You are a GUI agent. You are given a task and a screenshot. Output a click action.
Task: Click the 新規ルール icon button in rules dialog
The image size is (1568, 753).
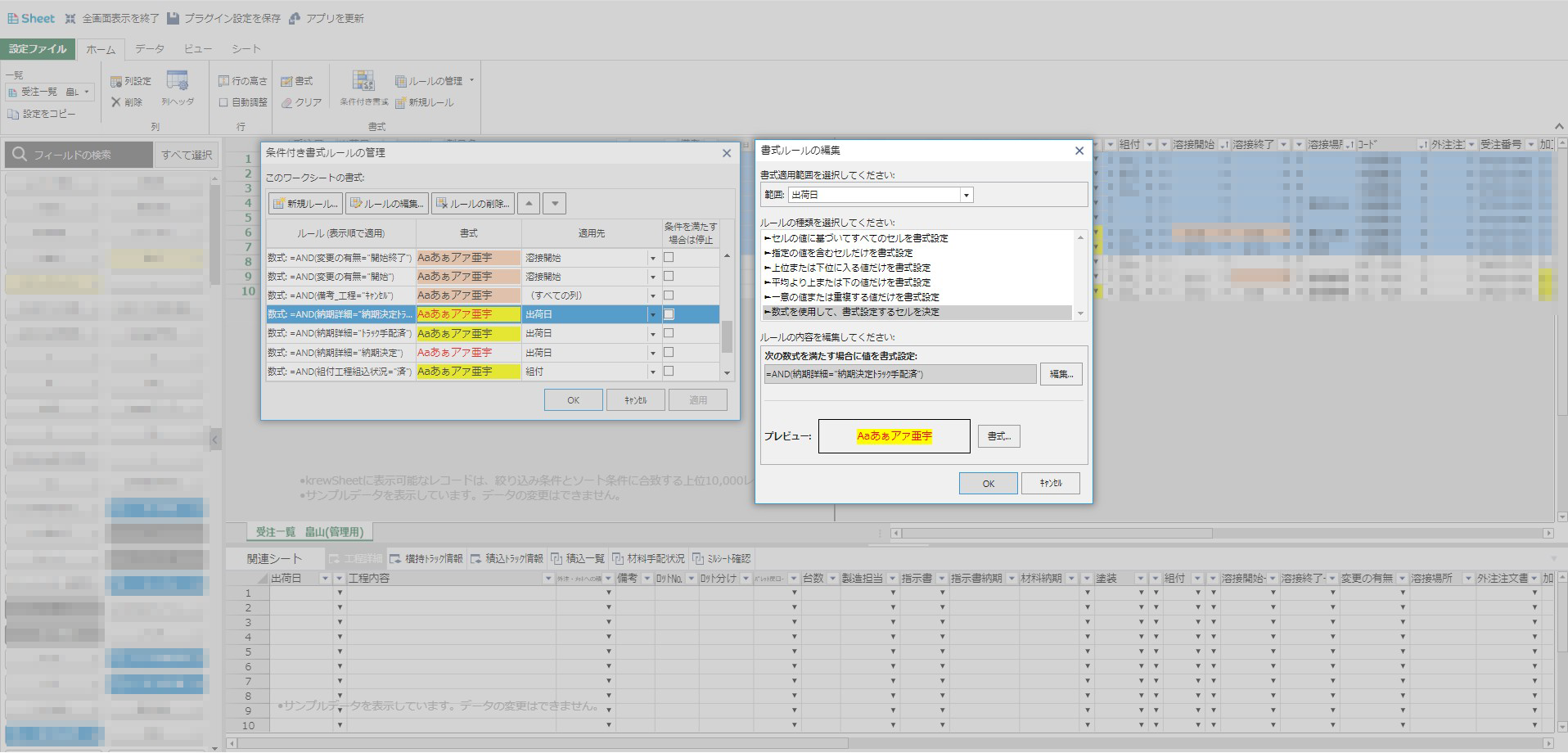click(x=306, y=204)
